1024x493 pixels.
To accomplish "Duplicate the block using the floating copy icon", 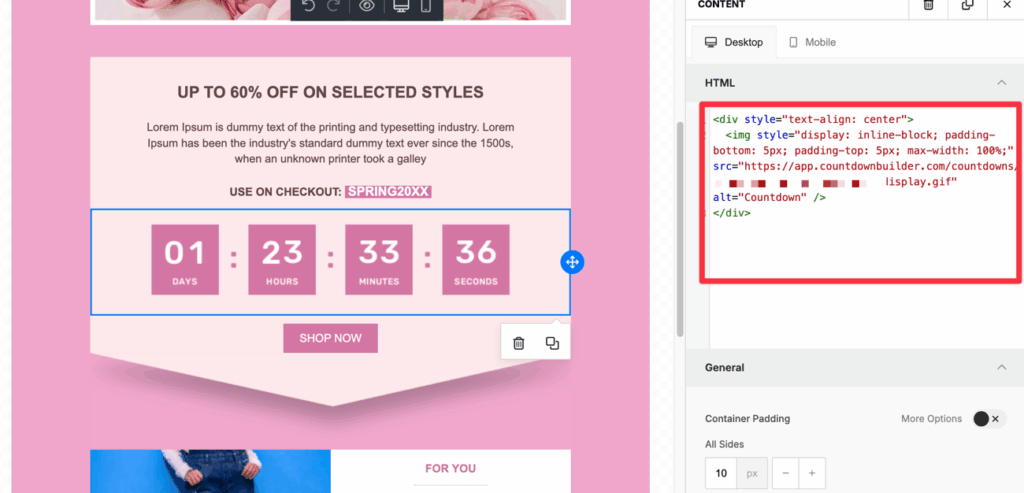I will click(552, 343).
